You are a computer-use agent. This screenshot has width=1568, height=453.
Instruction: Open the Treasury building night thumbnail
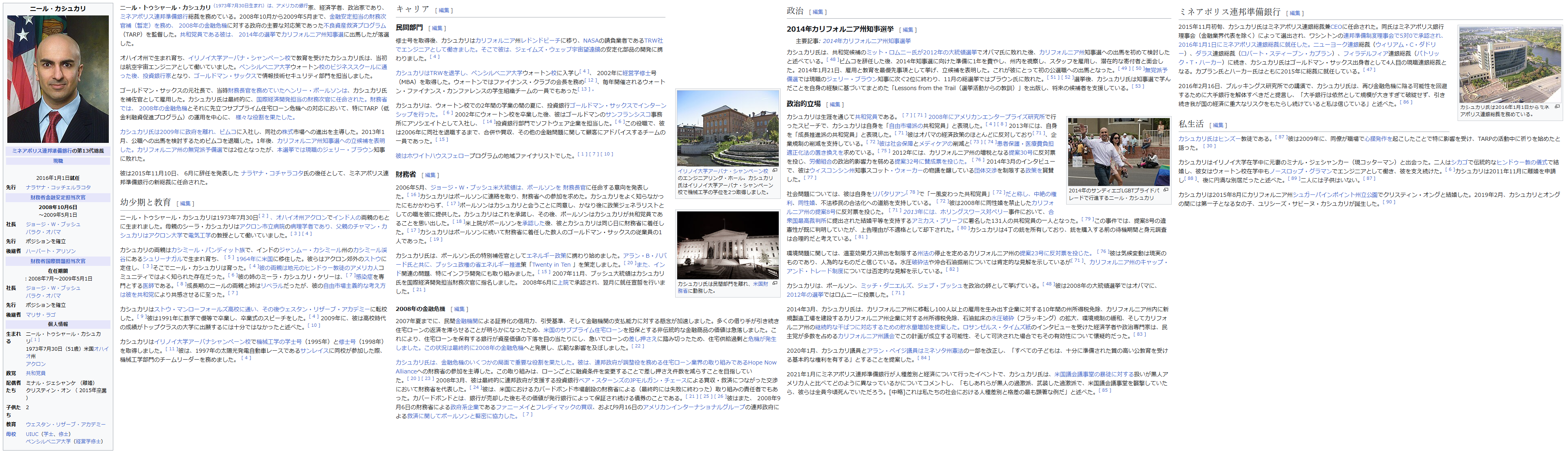pyautogui.click(x=728, y=245)
